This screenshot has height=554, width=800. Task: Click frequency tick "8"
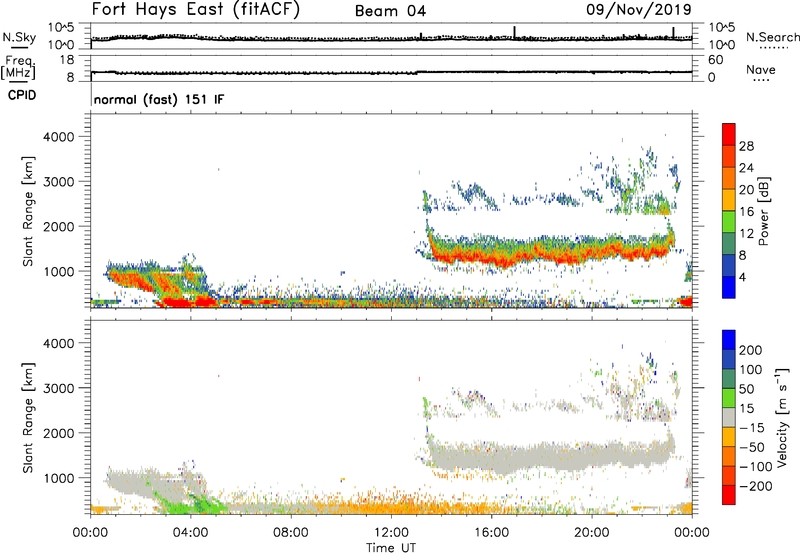coord(70,77)
